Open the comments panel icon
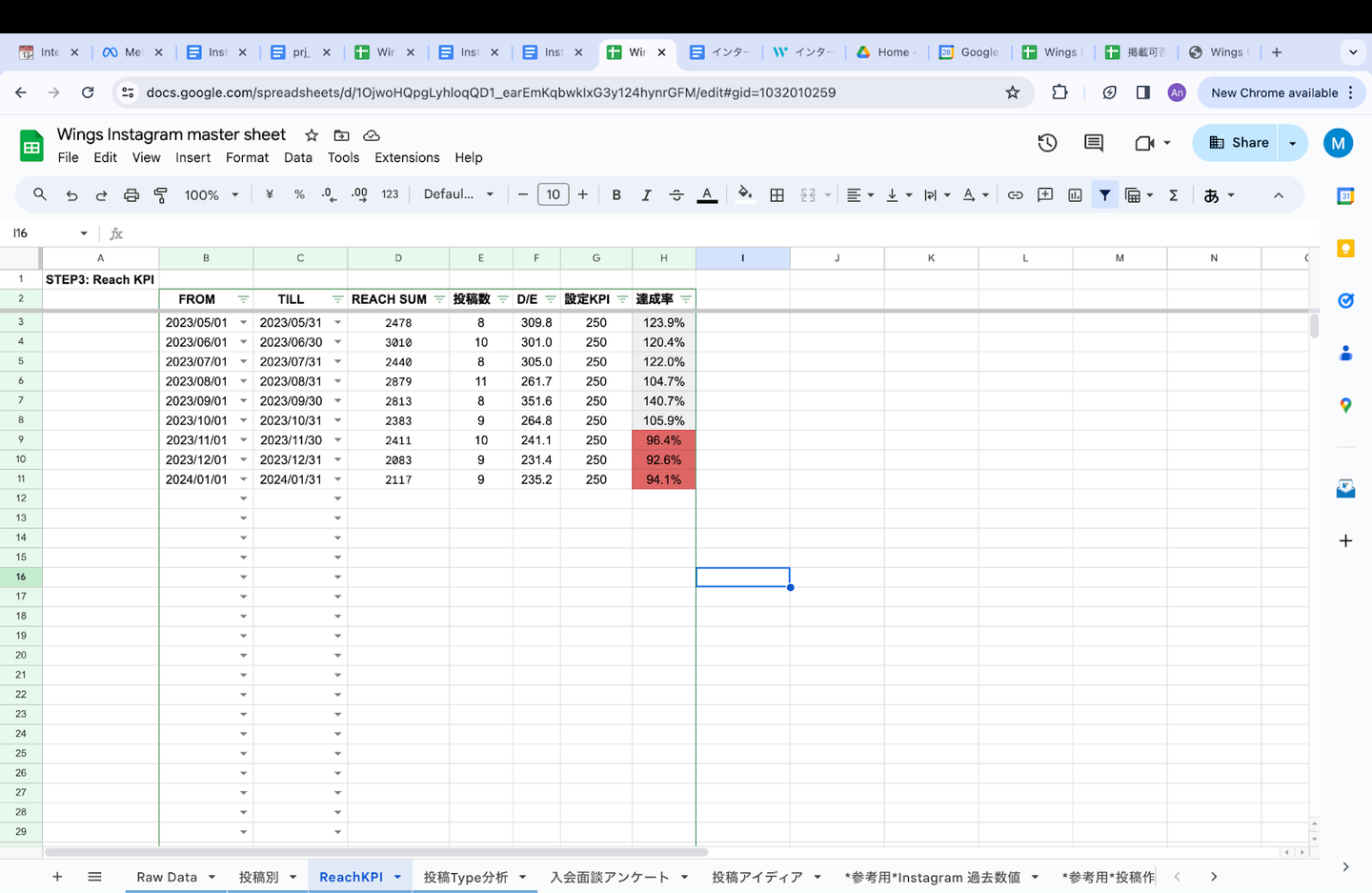The height and width of the screenshot is (893, 1372). [1094, 143]
